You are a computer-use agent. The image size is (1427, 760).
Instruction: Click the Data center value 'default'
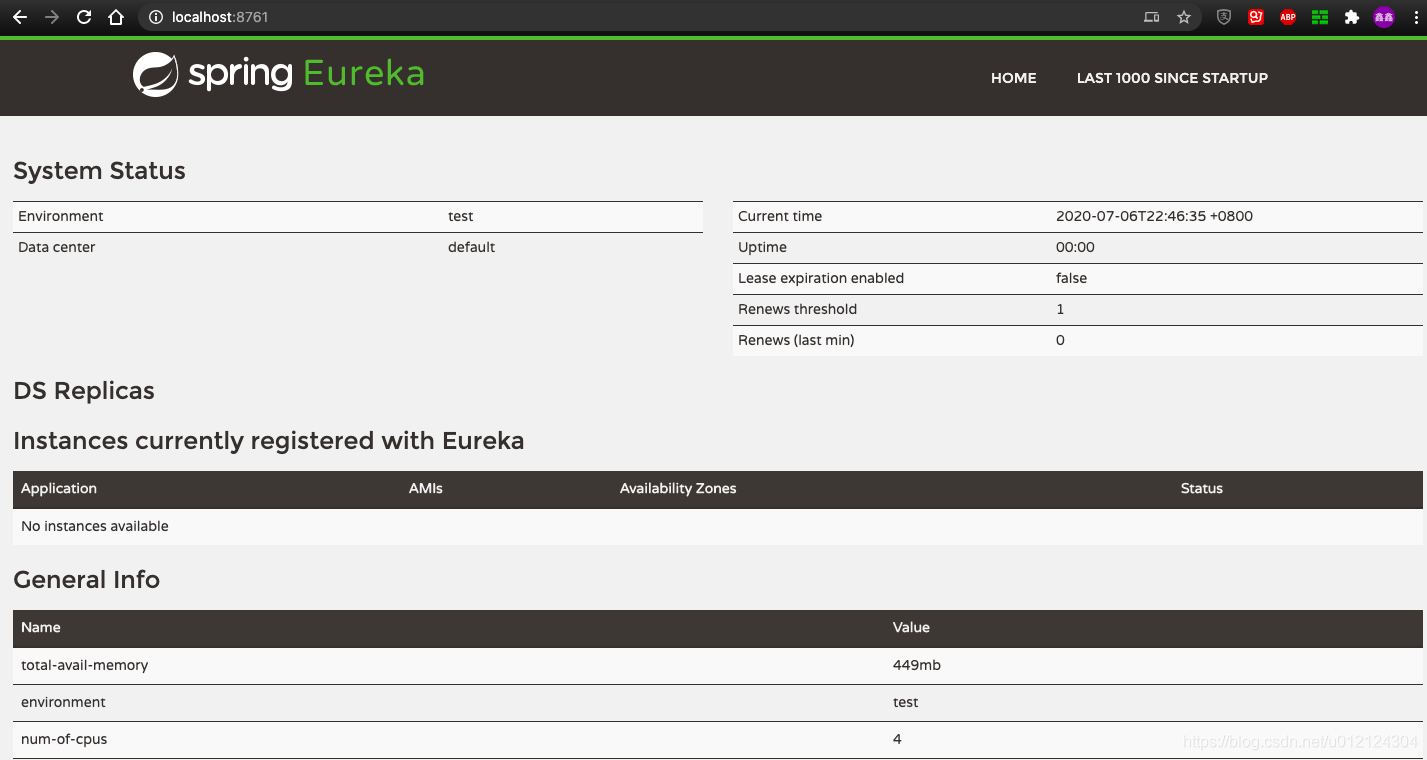471,247
